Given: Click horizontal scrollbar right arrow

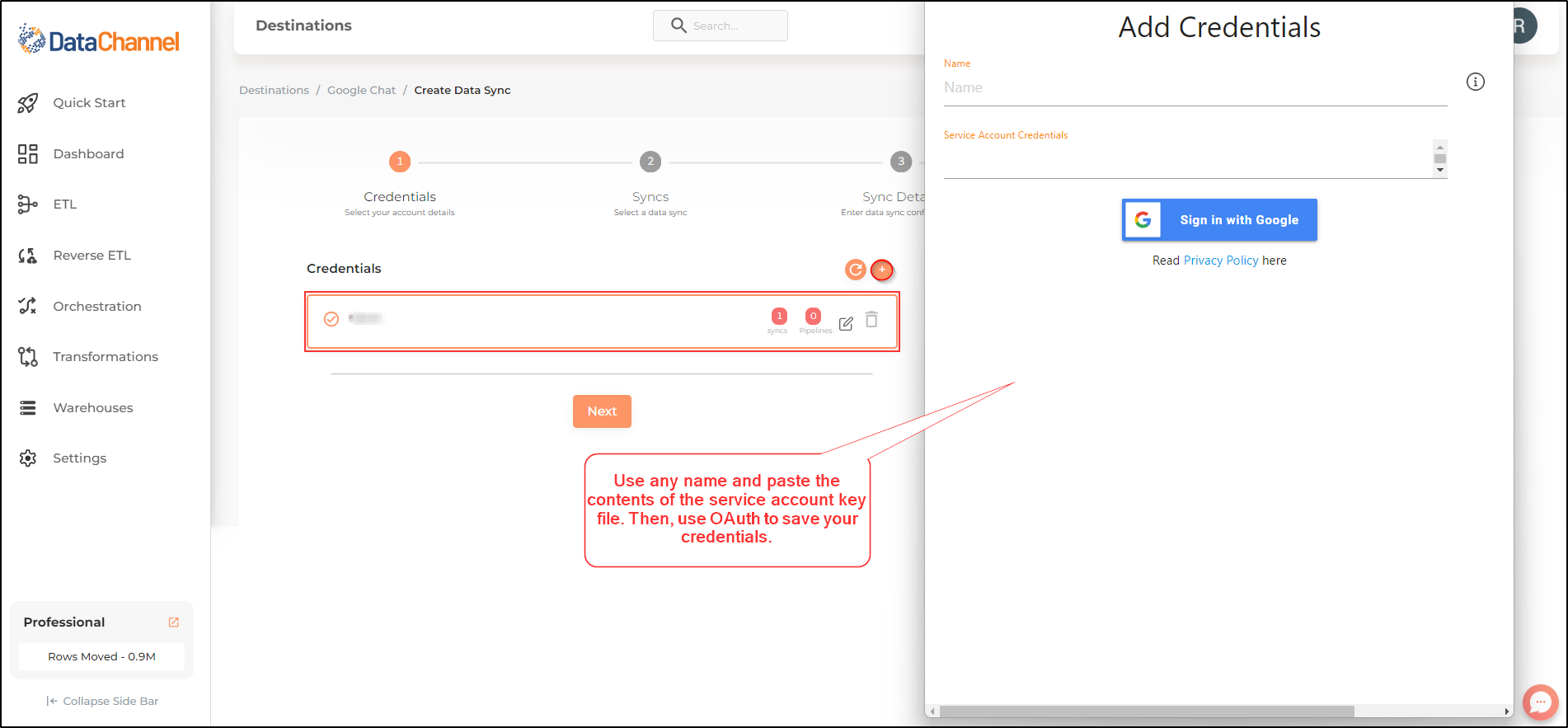Looking at the screenshot, I should coord(1507,712).
